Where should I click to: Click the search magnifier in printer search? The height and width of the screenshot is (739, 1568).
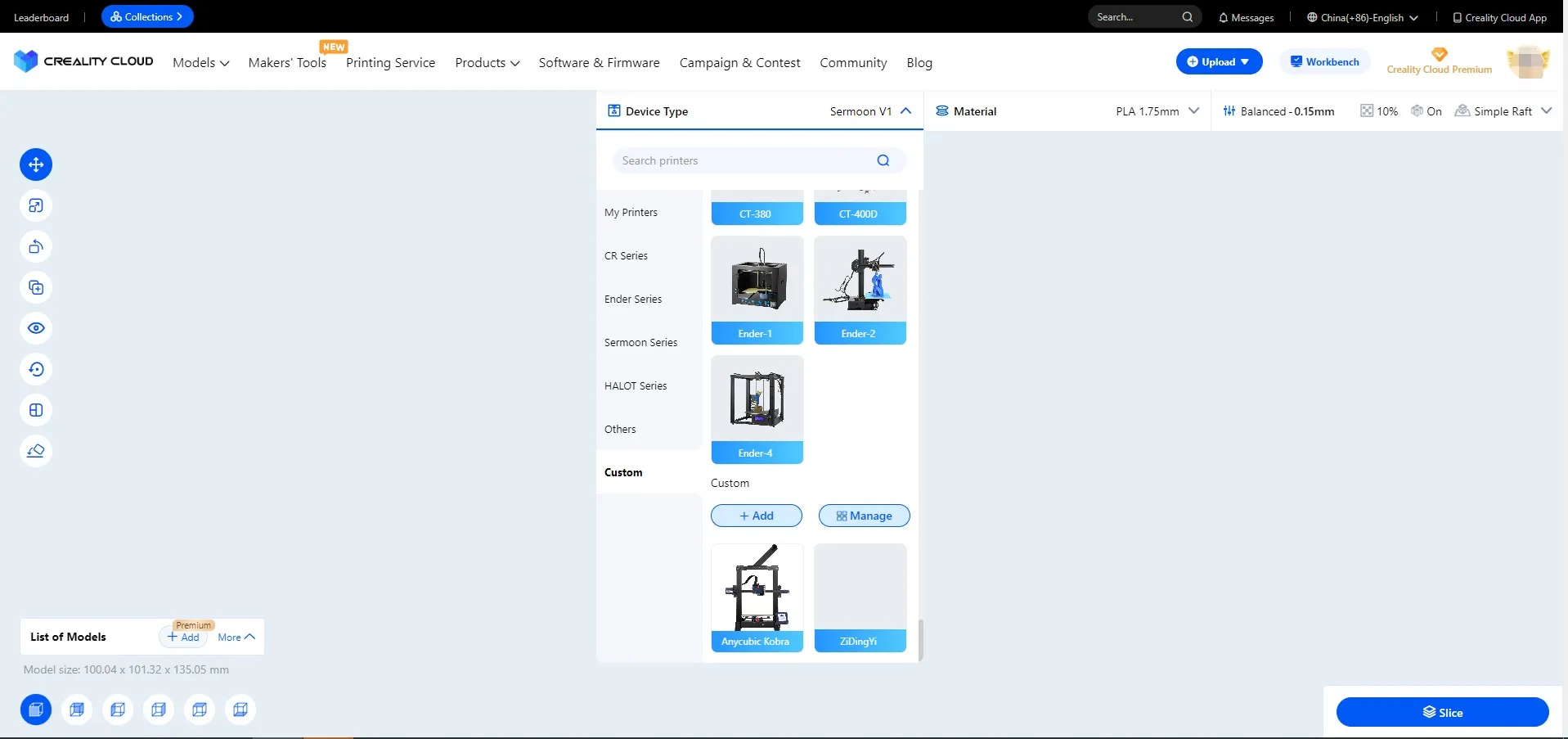tap(883, 160)
